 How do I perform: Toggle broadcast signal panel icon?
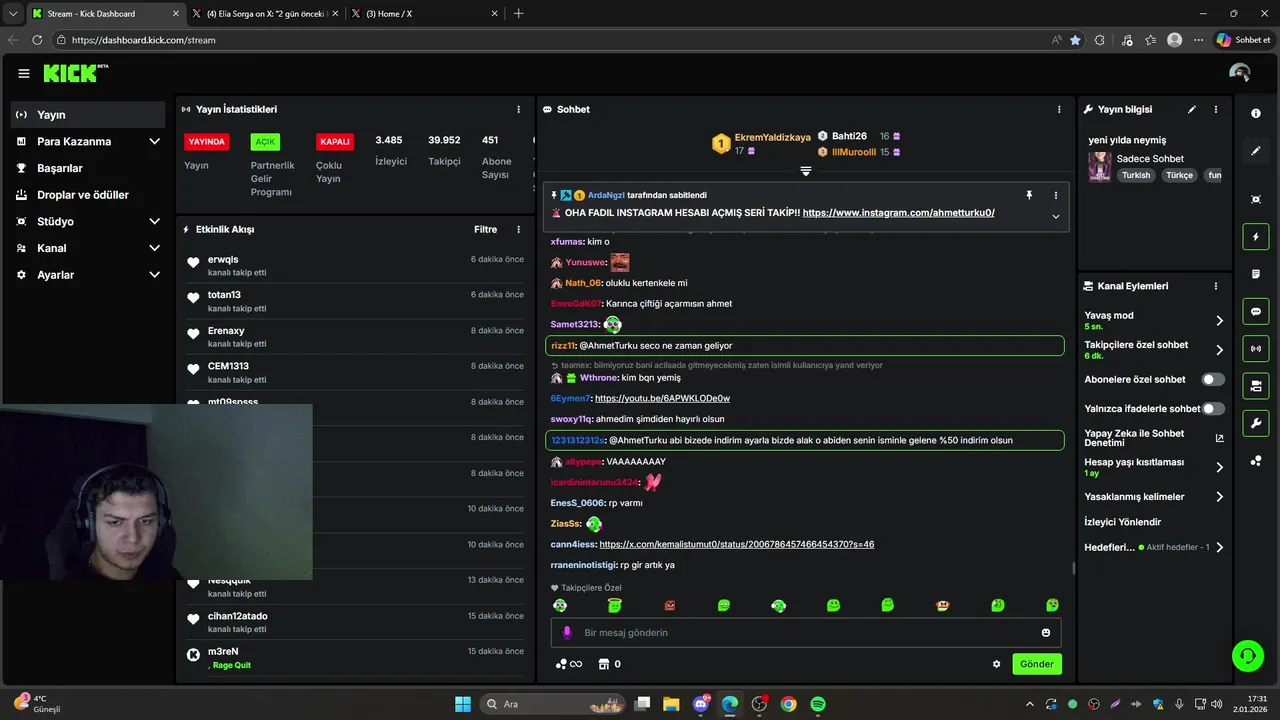click(x=1256, y=349)
